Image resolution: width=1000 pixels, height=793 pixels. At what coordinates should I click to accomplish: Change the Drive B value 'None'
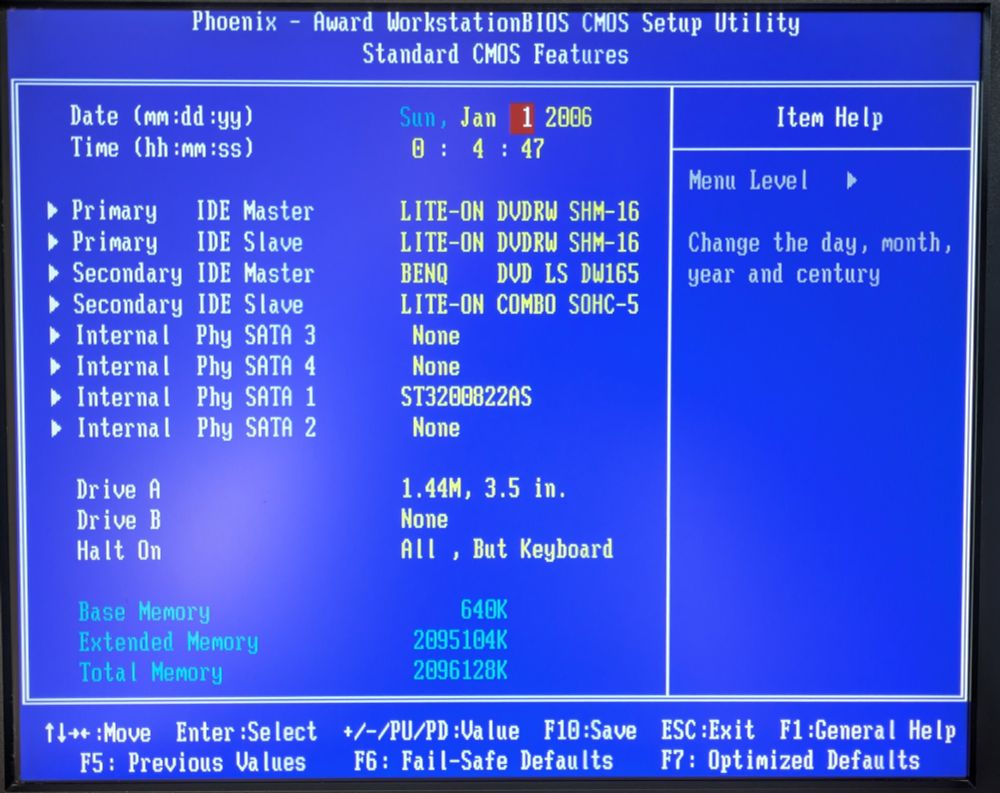[424, 519]
